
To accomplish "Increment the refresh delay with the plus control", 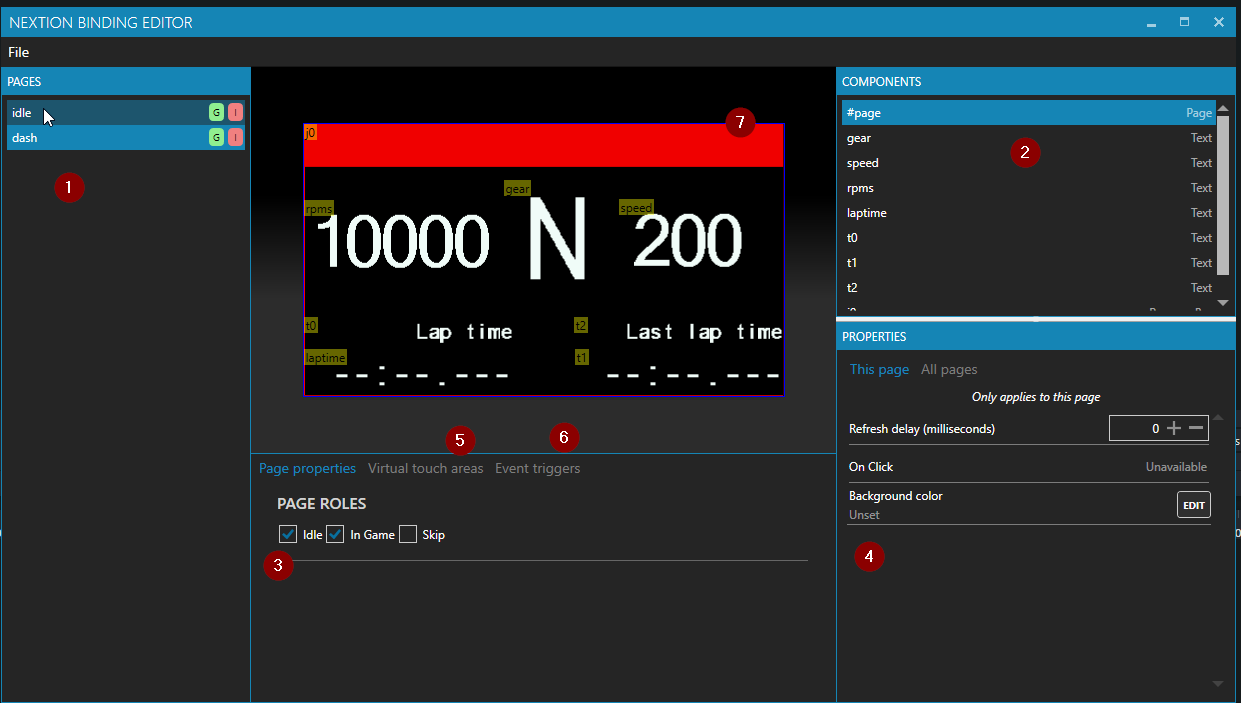I will pos(1176,428).
